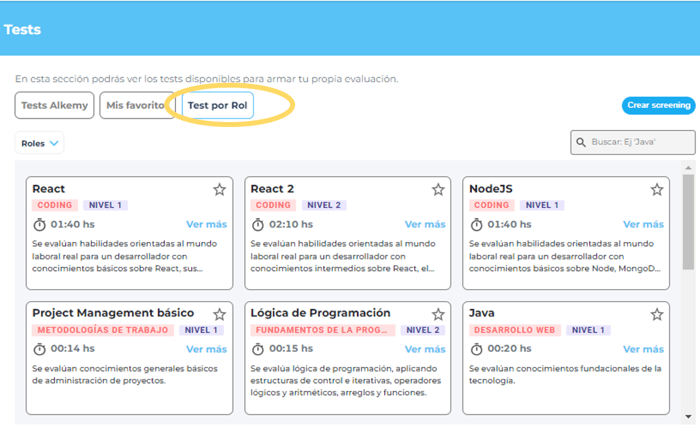
Task: Click stopwatch icon on Project Management card
Action: pyautogui.click(x=40, y=349)
